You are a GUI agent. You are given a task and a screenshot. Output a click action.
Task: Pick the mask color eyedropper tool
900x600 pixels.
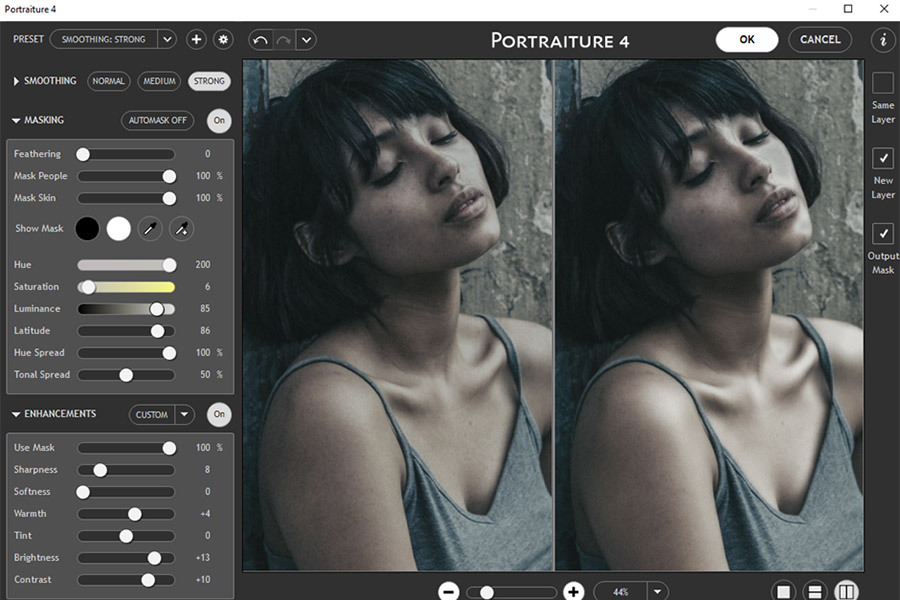tap(150, 229)
